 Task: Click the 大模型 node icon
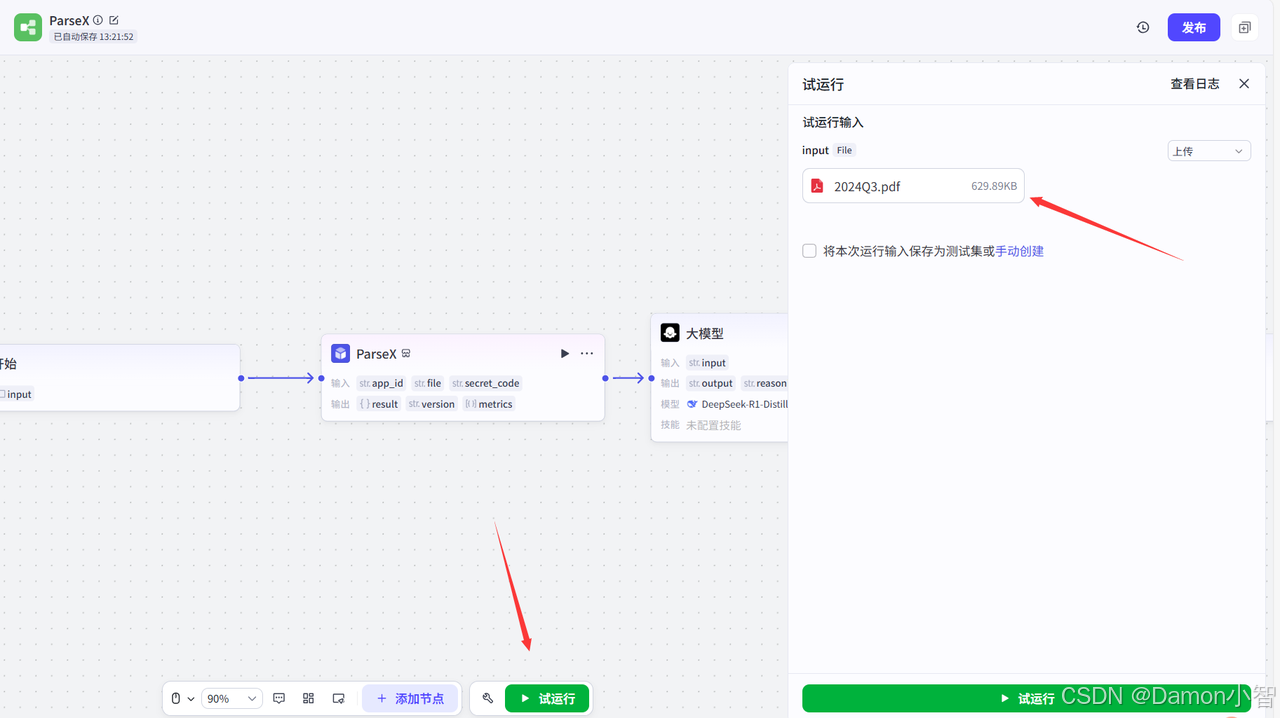coord(670,333)
